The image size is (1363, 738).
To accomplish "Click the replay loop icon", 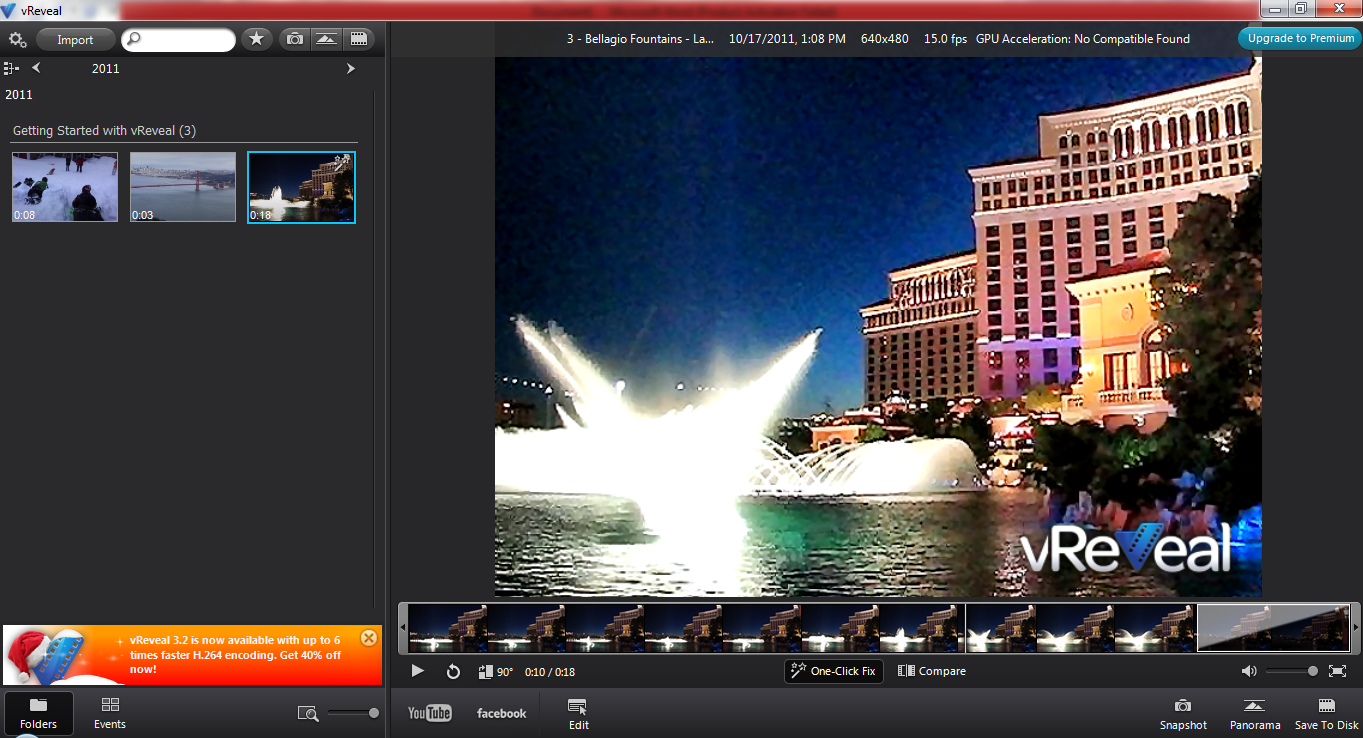I will coord(453,672).
